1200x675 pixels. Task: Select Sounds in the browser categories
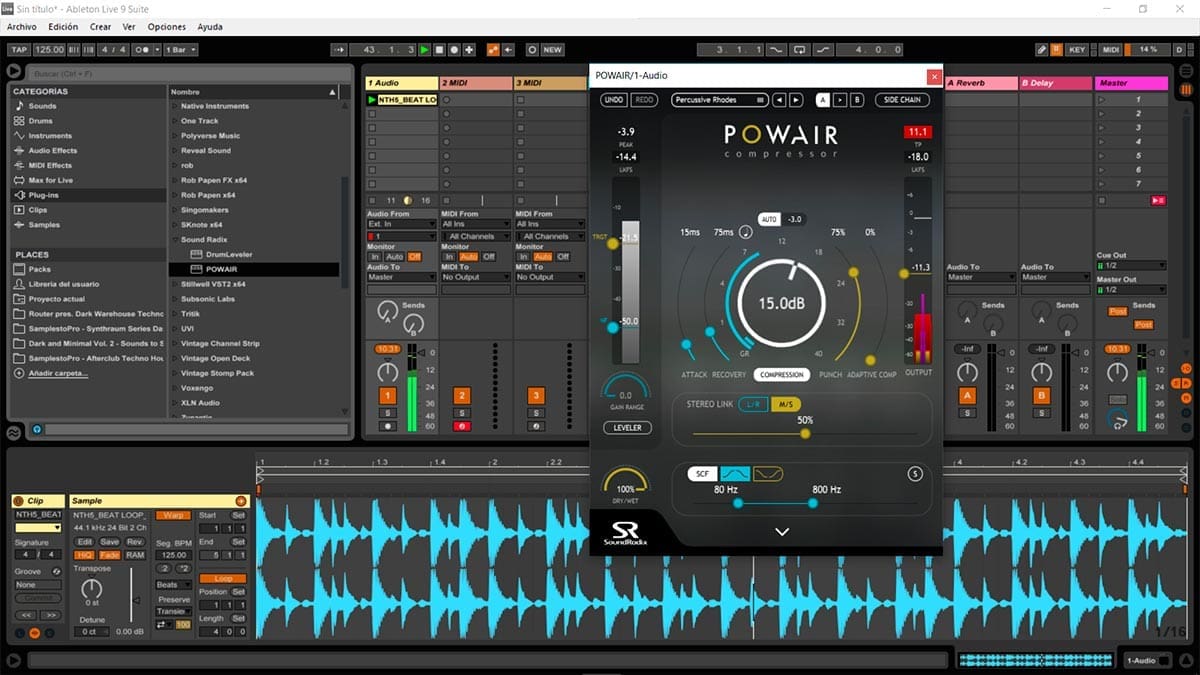[42, 106]
